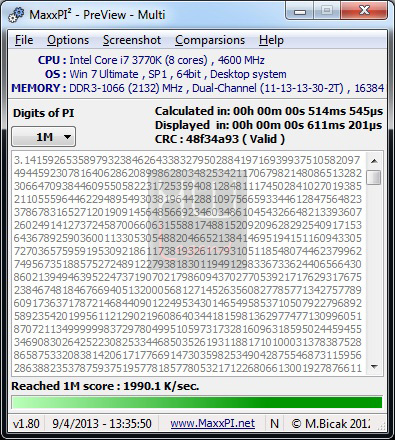
Task: Open the Options menu
Action: pyautogui.click(x=68, y=40)
